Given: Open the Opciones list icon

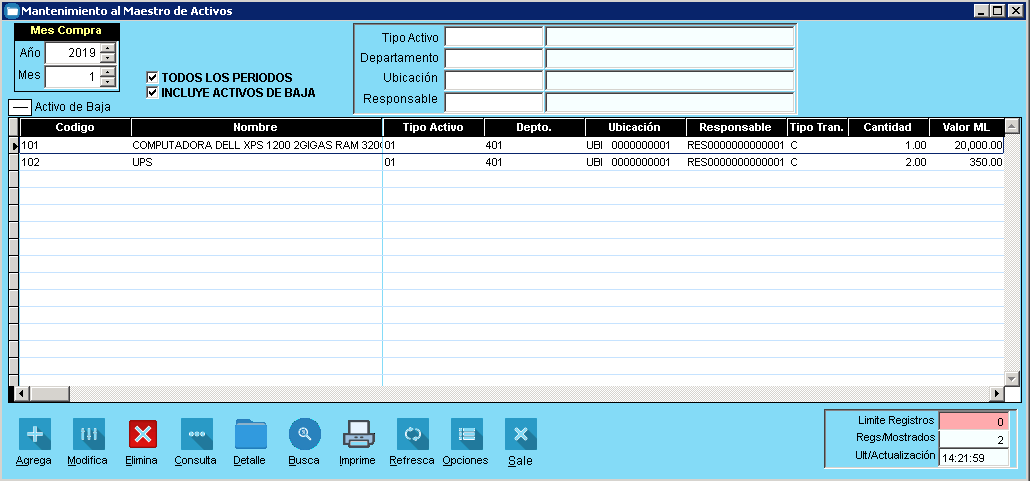Looking at the screenshot, I should 466,434.
